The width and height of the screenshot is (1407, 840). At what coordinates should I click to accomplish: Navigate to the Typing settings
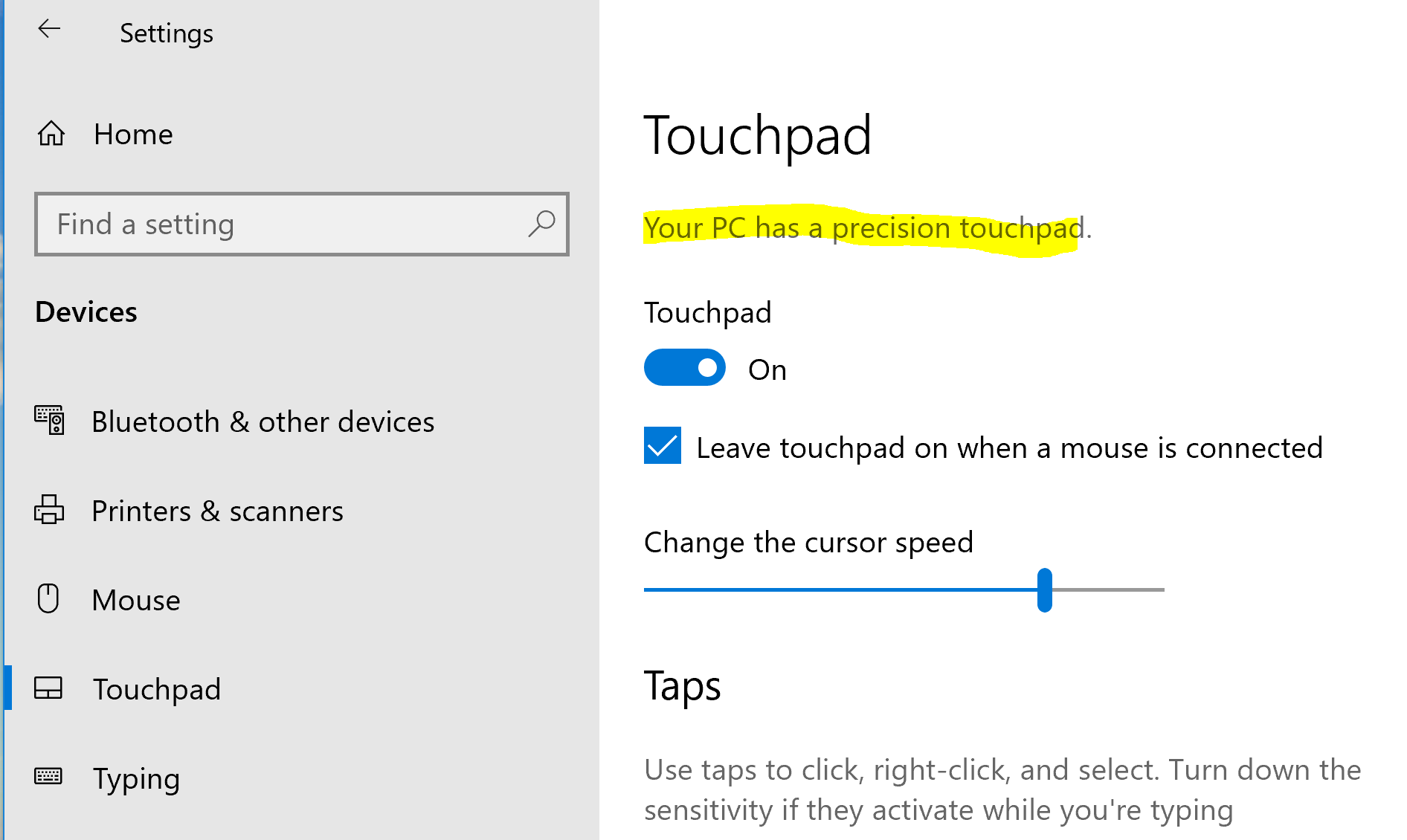[x=136, y=778]
